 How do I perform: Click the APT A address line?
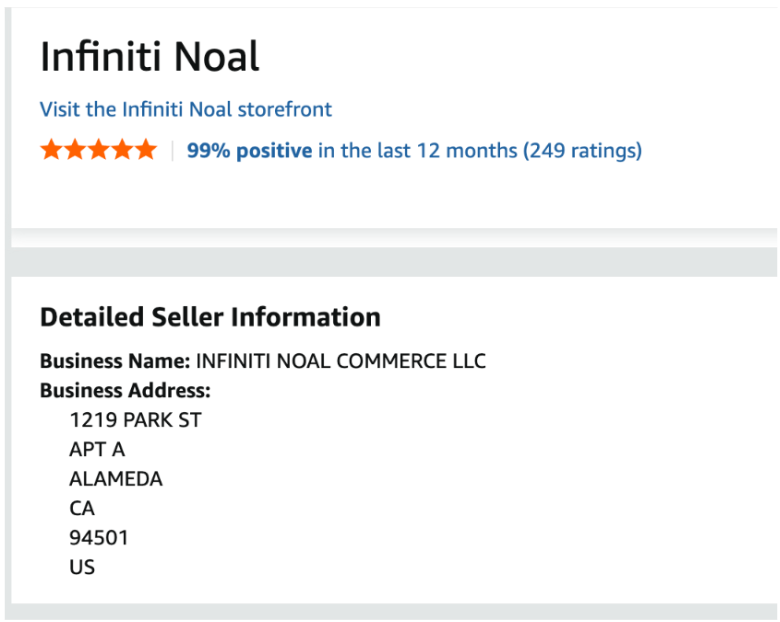[97, 450]
